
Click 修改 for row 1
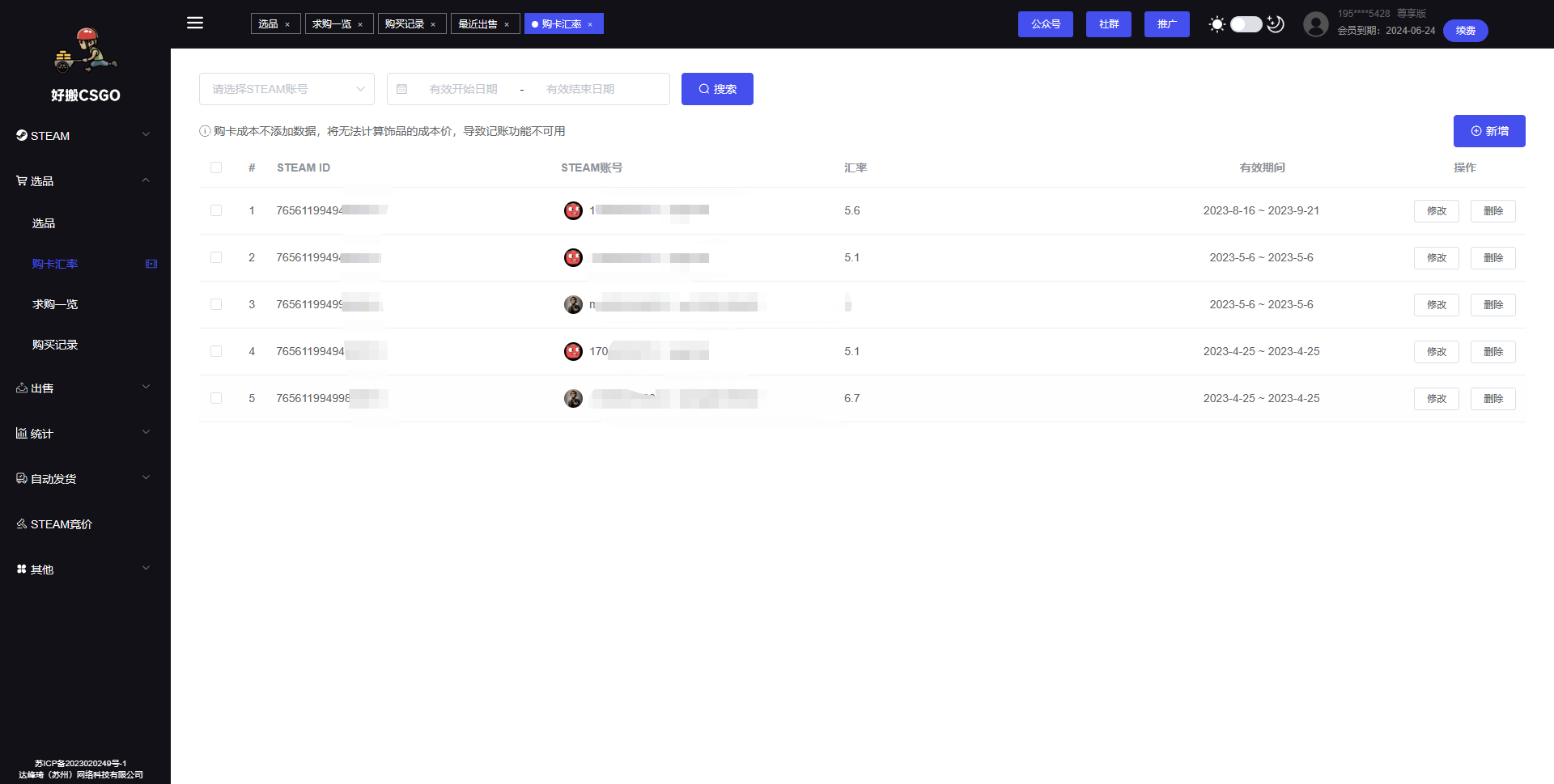click(1437, 211)
